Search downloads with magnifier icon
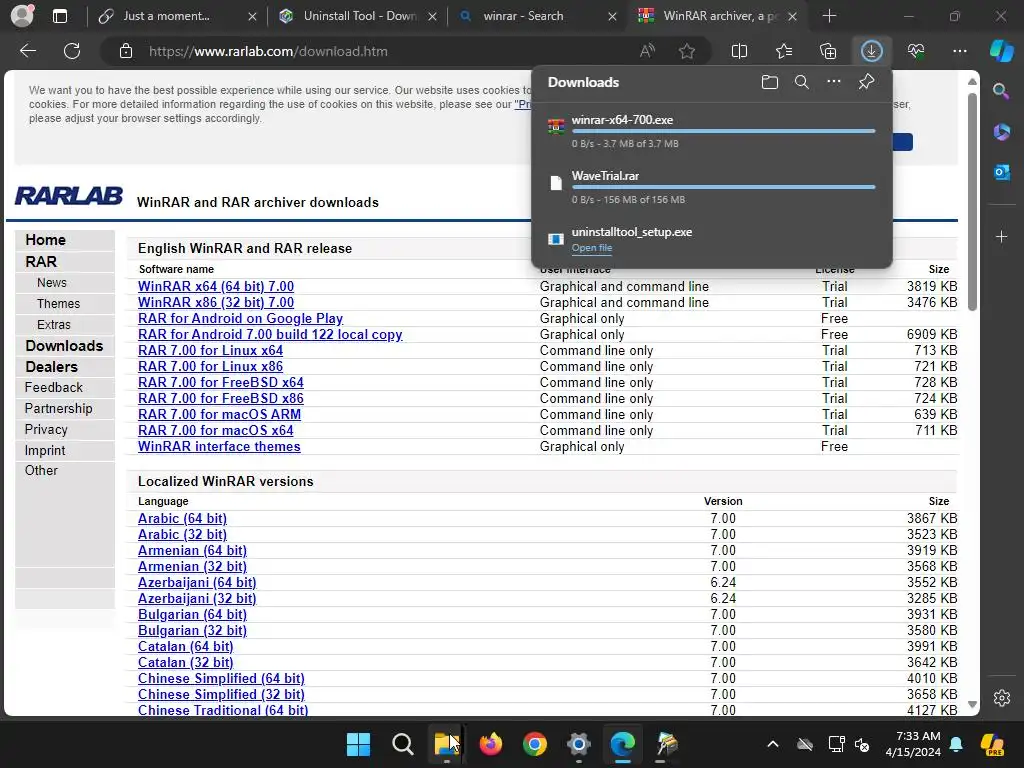The image size is (1024, 768). [x=802, y=82]
